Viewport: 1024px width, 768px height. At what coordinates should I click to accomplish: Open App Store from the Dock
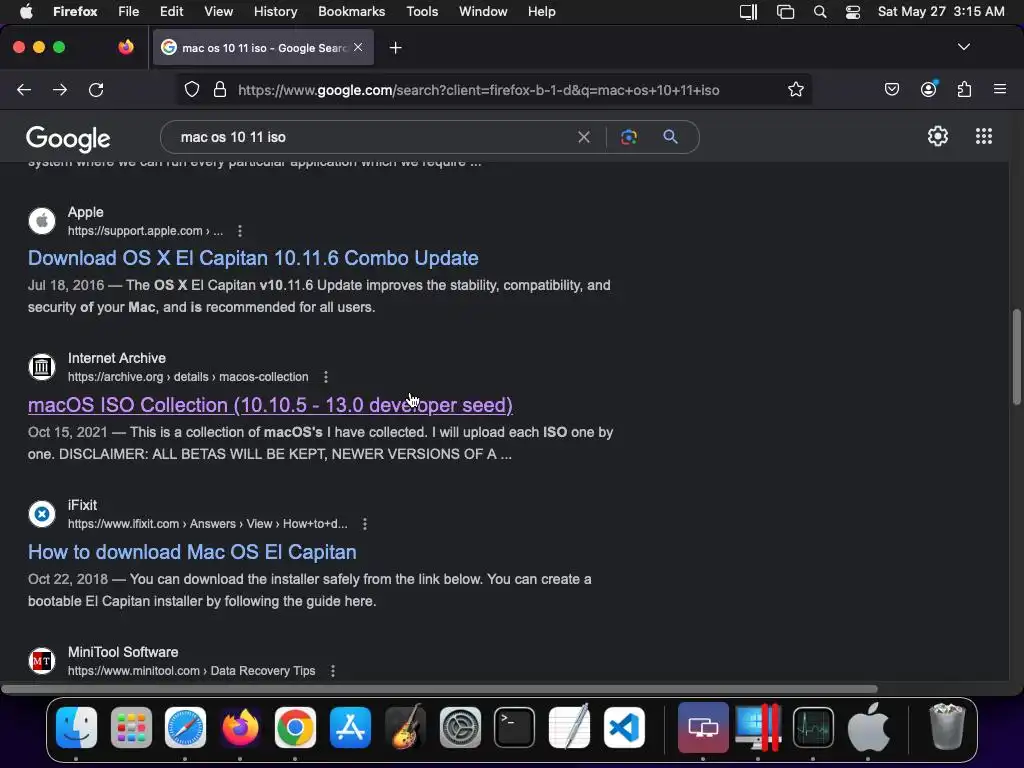click(x=350, y=727)
